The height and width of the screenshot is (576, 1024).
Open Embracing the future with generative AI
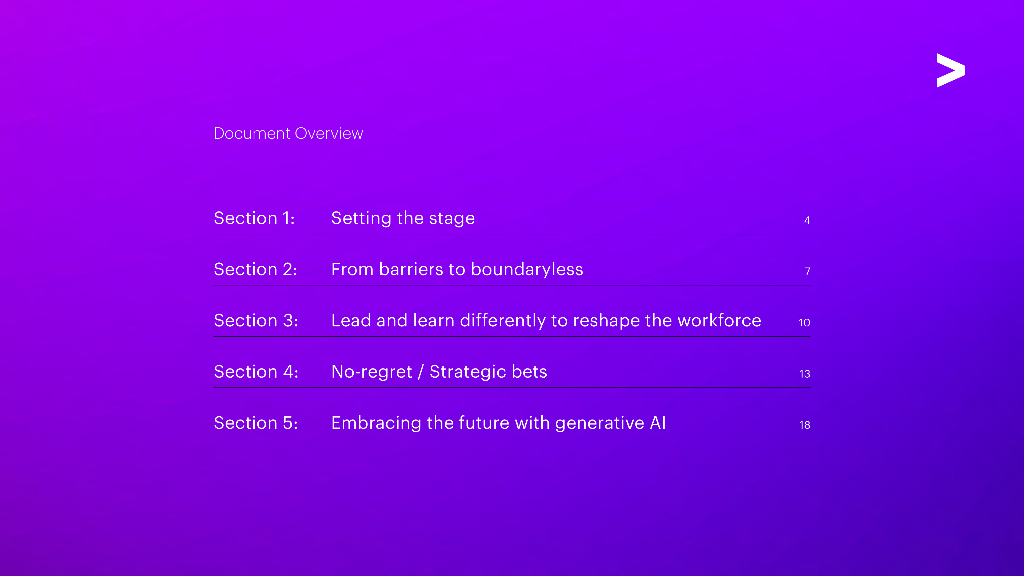498,423
